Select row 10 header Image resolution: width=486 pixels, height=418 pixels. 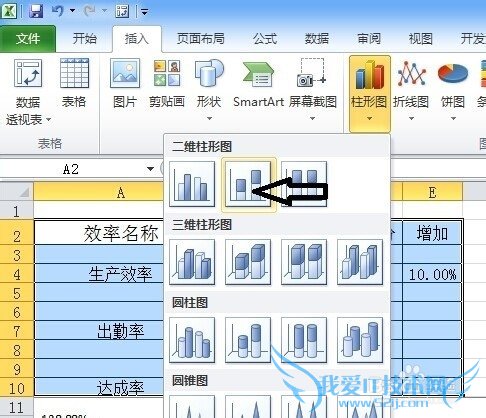tap(17, 387)
